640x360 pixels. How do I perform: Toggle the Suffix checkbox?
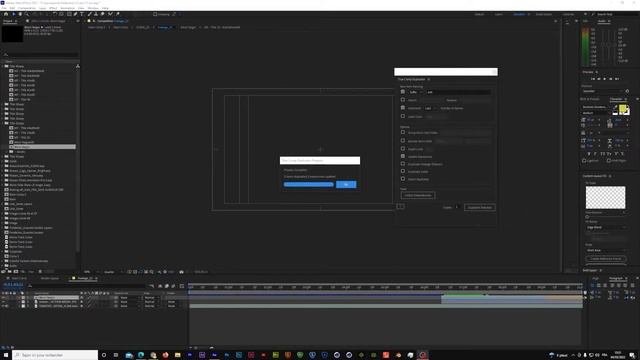(x=403, y=92)
